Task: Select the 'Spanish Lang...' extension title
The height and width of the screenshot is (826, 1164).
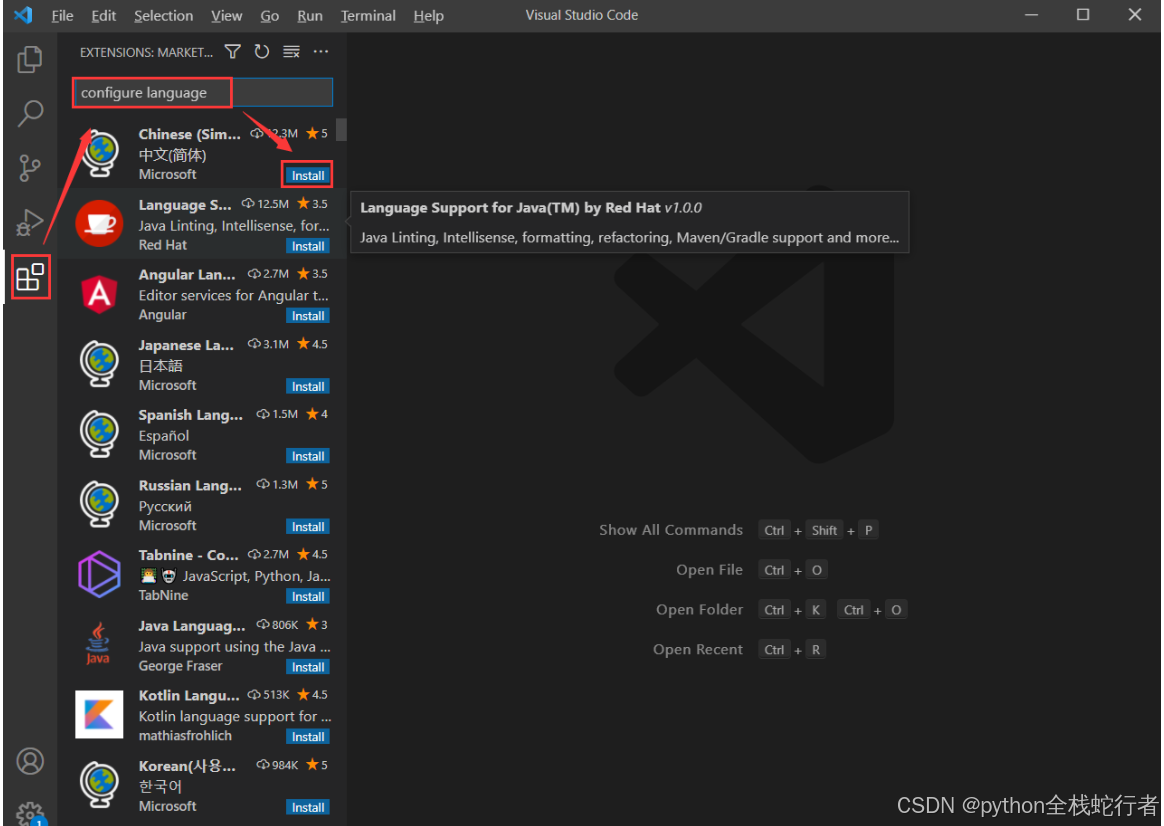Action: [x=190, y=415]
